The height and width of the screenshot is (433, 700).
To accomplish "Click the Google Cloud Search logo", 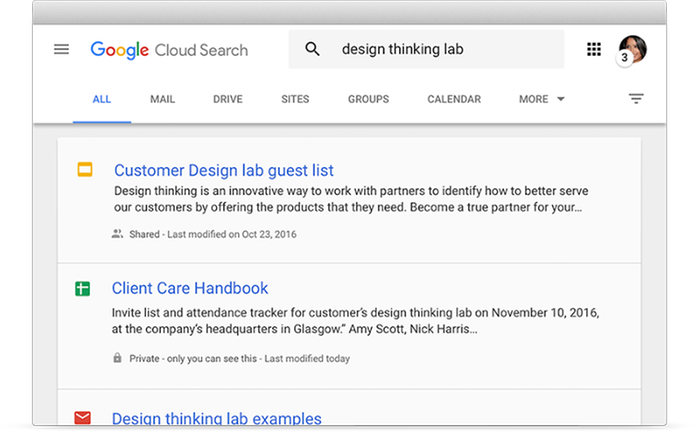I will tap(169, 49).
